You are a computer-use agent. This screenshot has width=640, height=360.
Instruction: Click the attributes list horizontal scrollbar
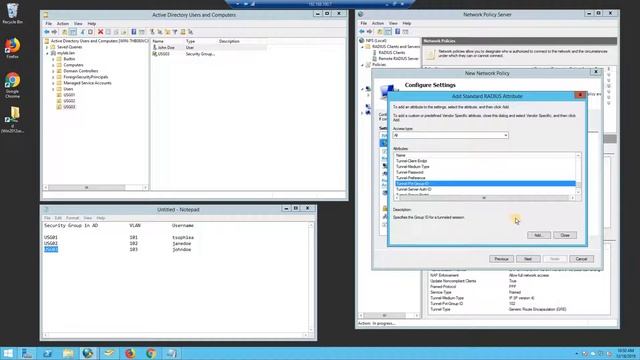484,198
